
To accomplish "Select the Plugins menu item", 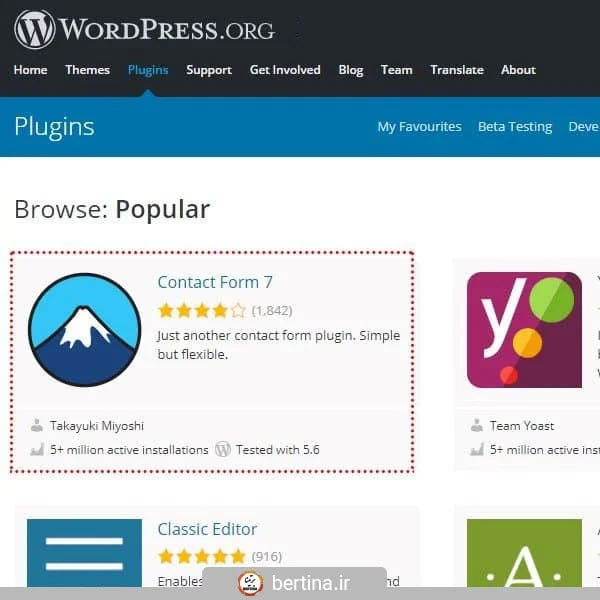I will tap(148, 70).
